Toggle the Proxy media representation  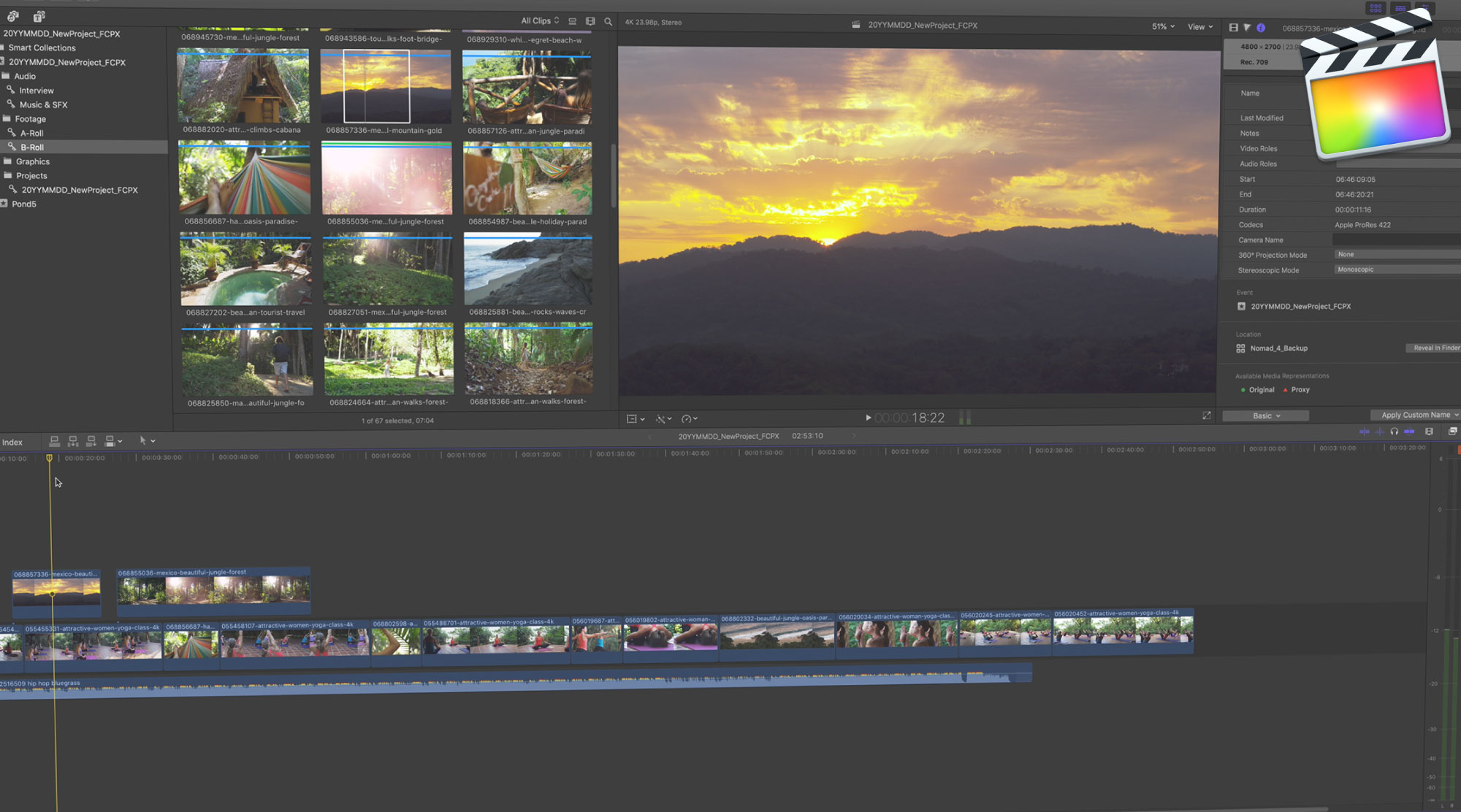click(x=1297, y=390)
